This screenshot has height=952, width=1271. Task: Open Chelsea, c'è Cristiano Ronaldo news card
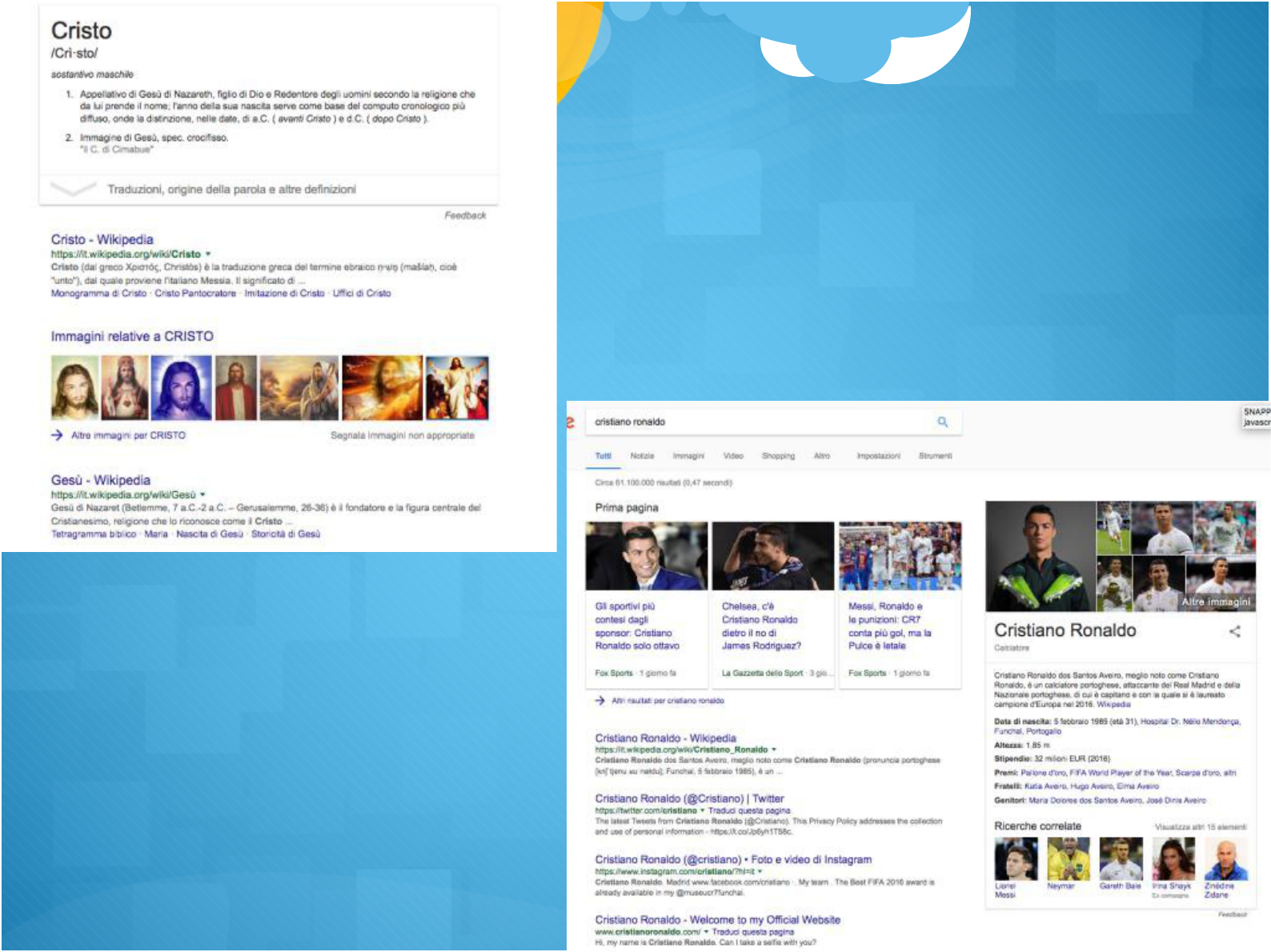point(773,604)
